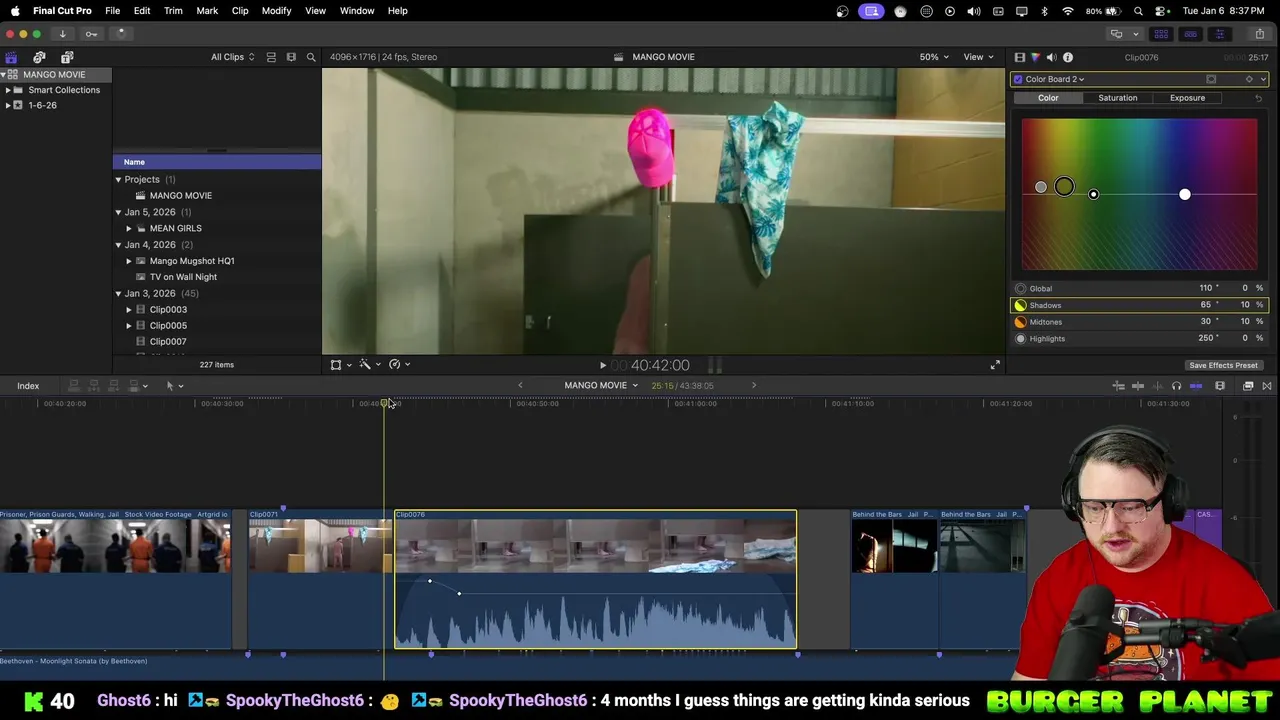
Task: Open the Select tool dropdown
Action: (x=174, y=386)
